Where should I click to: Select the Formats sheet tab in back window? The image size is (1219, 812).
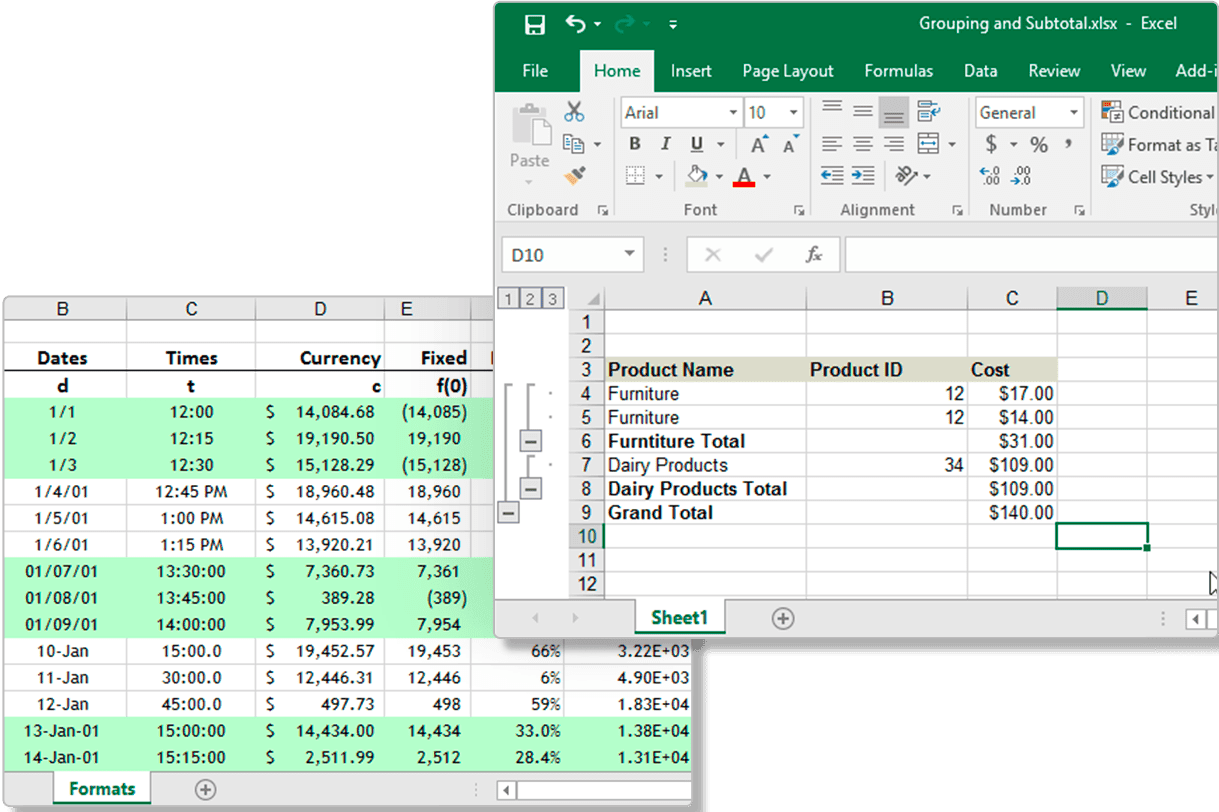point(102,789)
